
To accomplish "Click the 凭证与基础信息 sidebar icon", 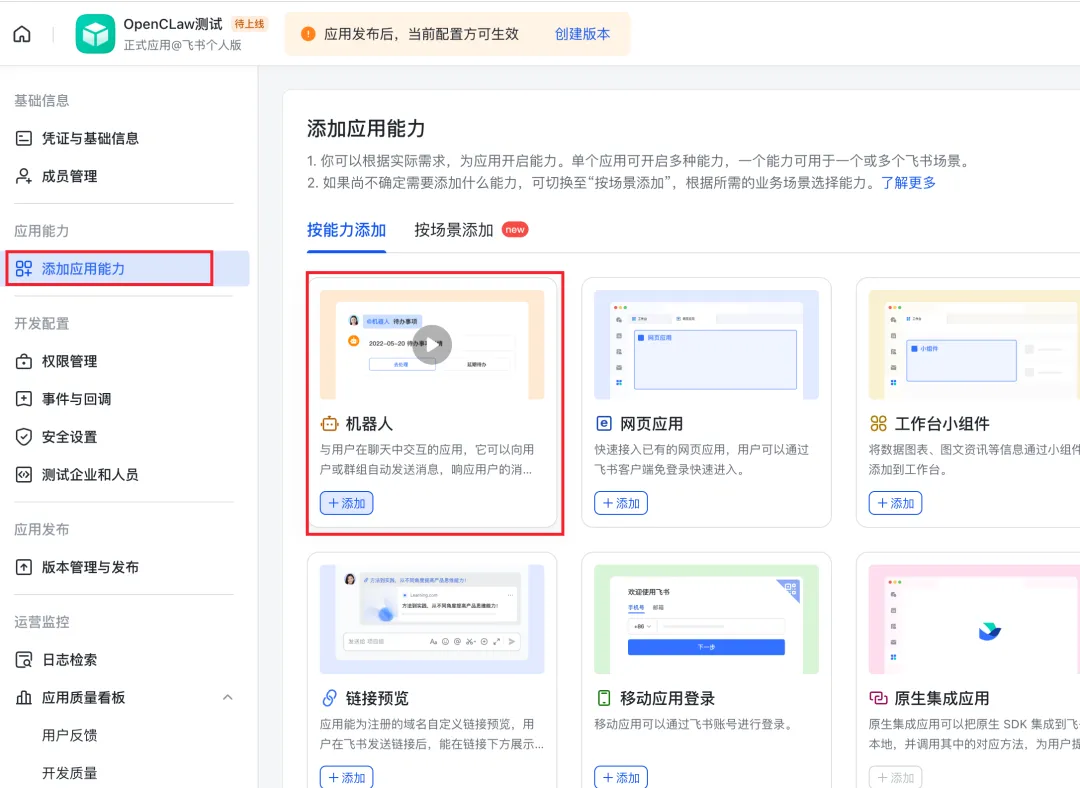I will (23, 138).
